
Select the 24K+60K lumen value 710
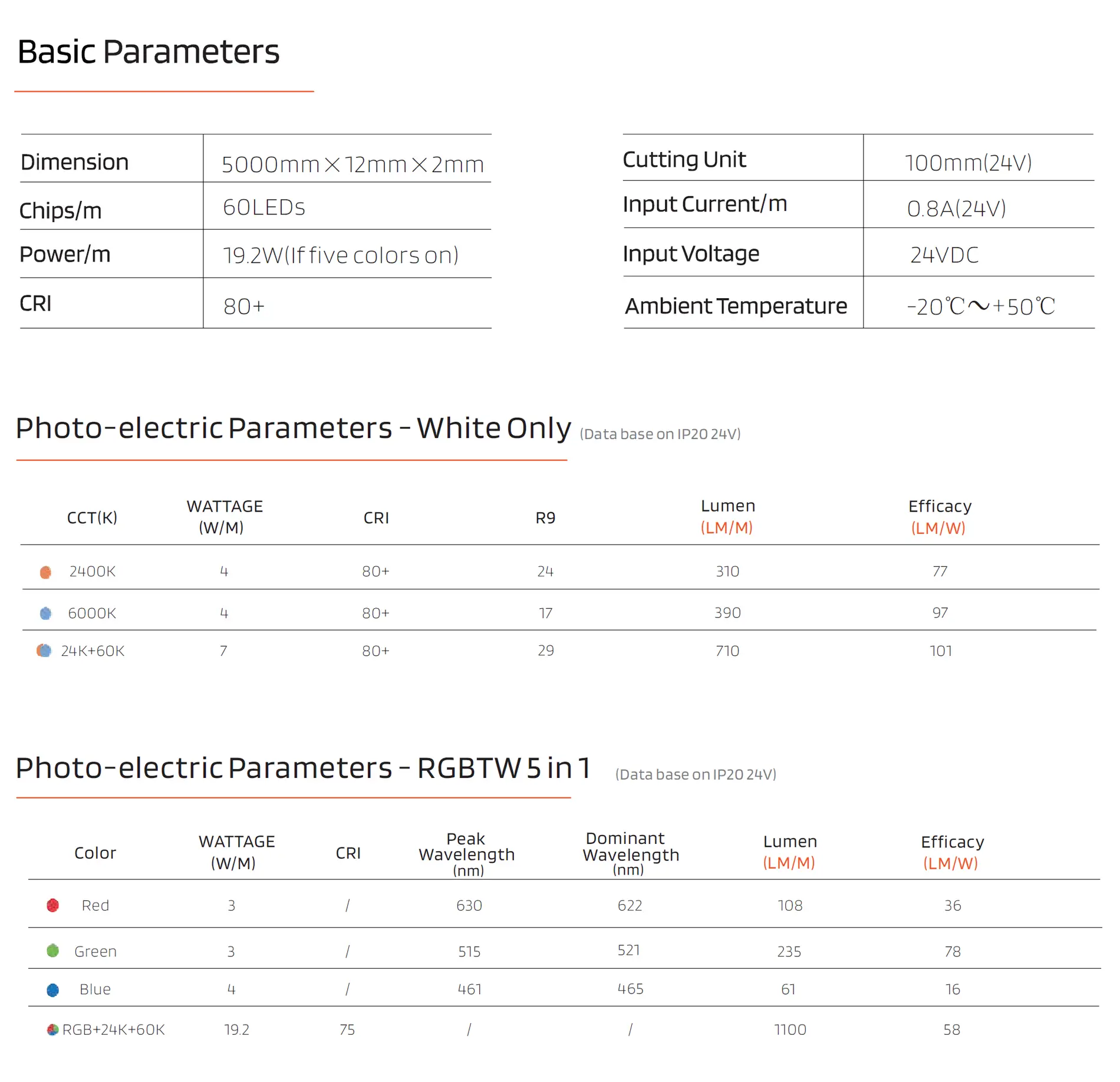[x=727, y=651]
